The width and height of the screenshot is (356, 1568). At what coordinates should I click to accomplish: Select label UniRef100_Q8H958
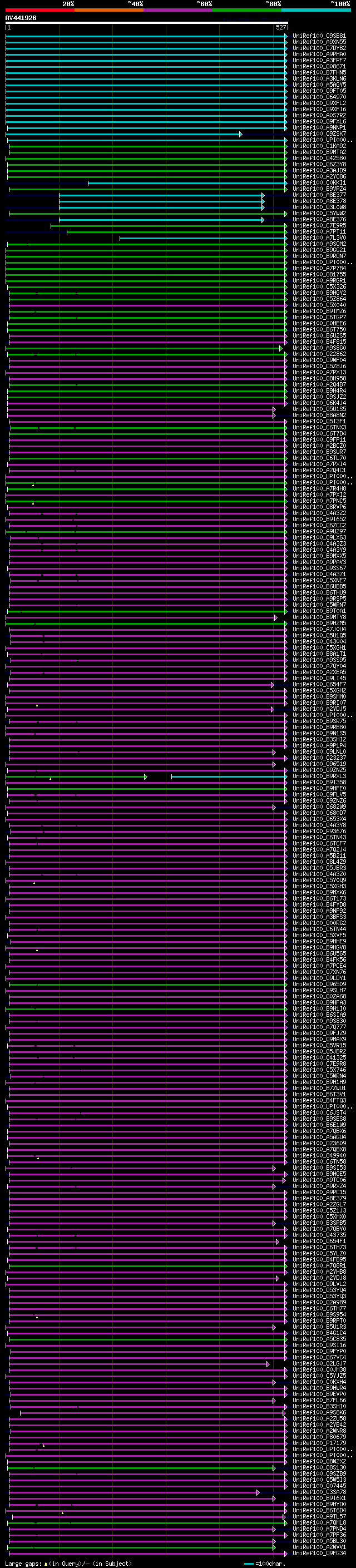pos(319,379)
